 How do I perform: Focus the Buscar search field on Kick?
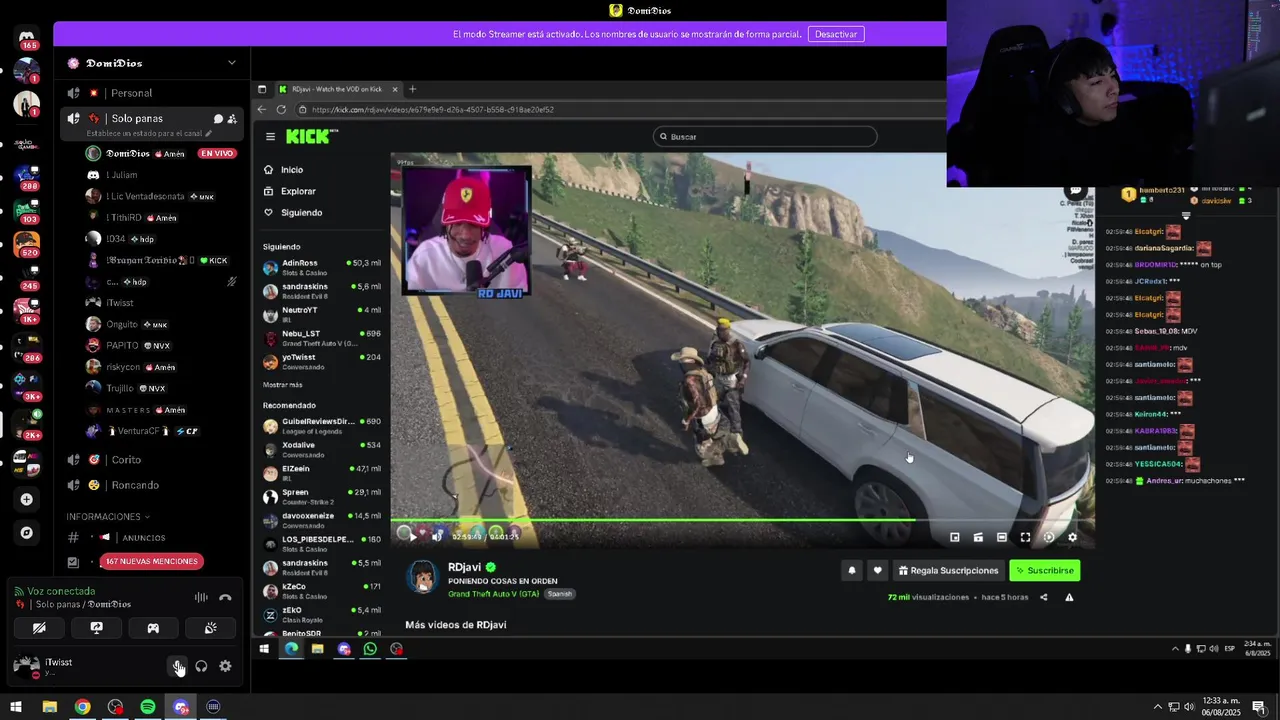coord(765,136)
